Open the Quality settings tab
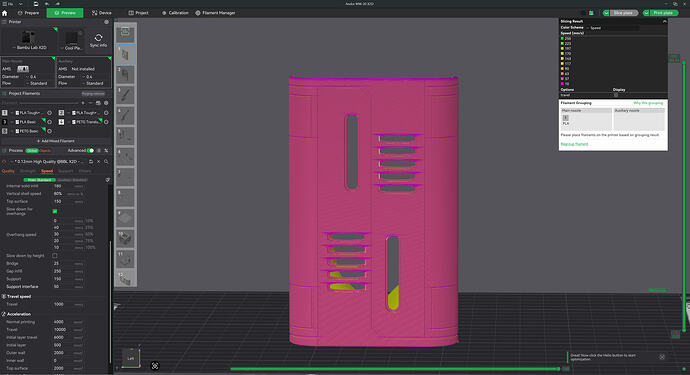 [8, 171]
